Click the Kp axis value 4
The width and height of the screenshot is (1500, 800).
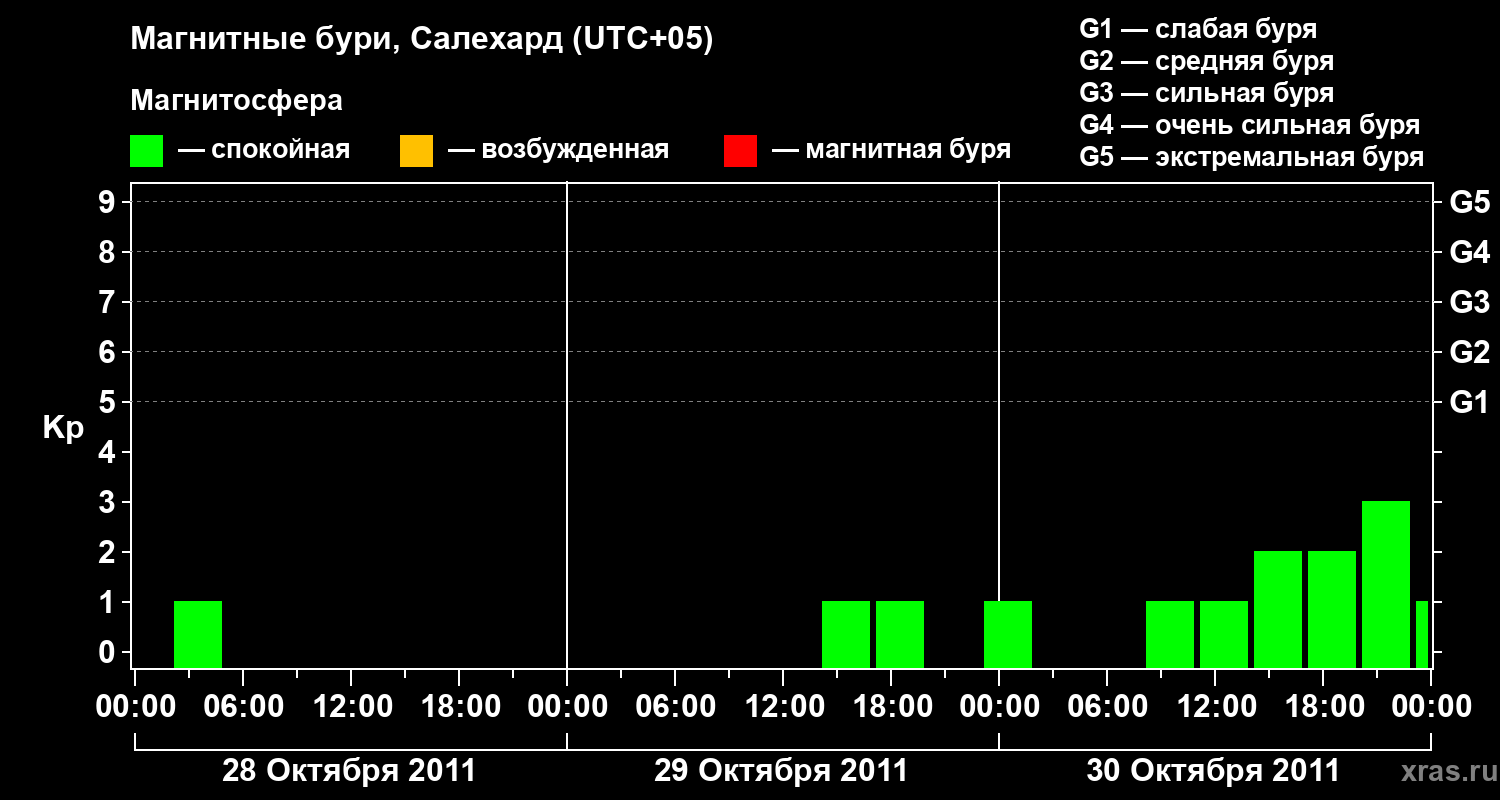(x=109, y=452)
